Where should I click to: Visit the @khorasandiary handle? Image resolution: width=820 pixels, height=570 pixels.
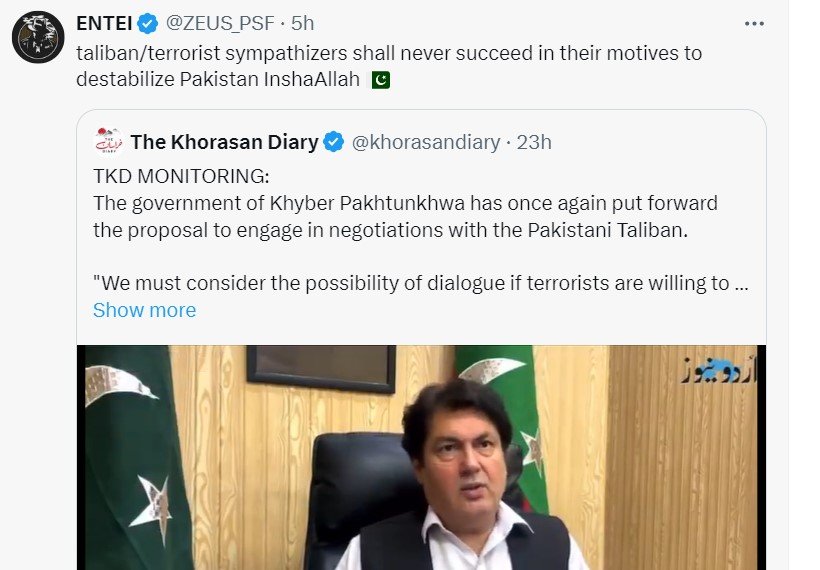click(x=426, y=142)
